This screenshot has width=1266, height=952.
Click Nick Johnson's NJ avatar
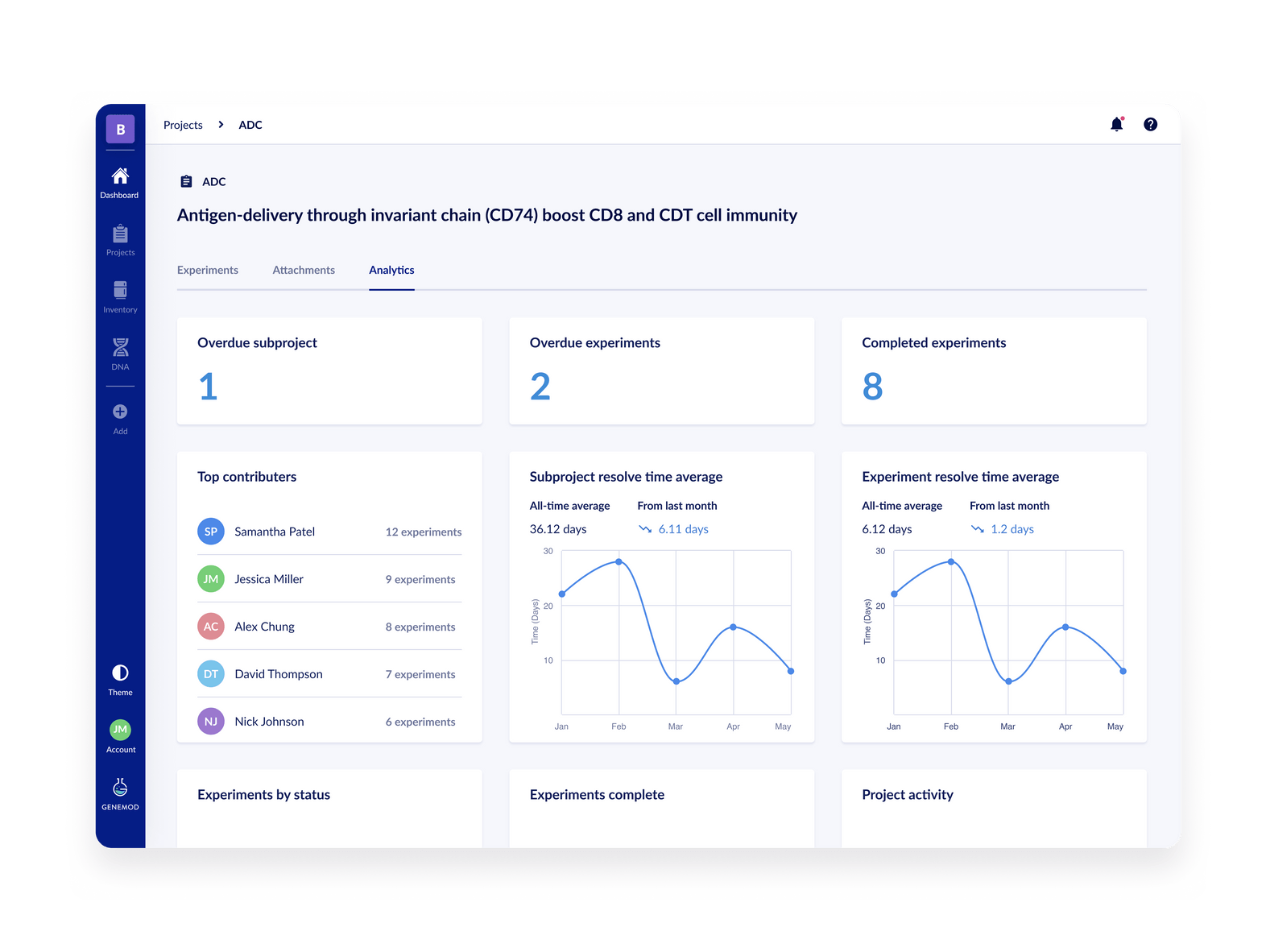point(211,721)
